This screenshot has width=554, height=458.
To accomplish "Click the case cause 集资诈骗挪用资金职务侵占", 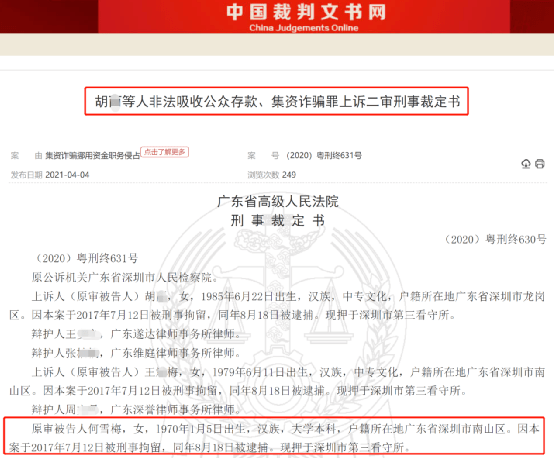I will click(x=93, y=155).
